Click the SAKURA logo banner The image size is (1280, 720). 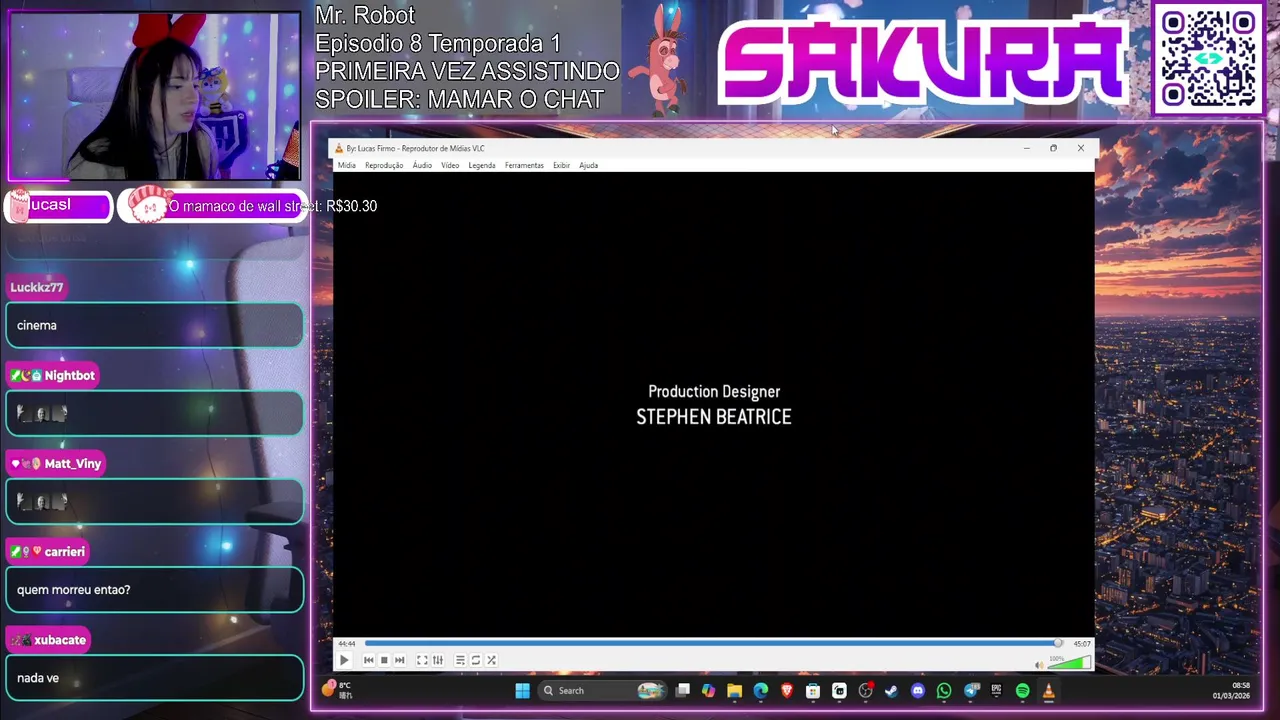[x=922, y=60]
